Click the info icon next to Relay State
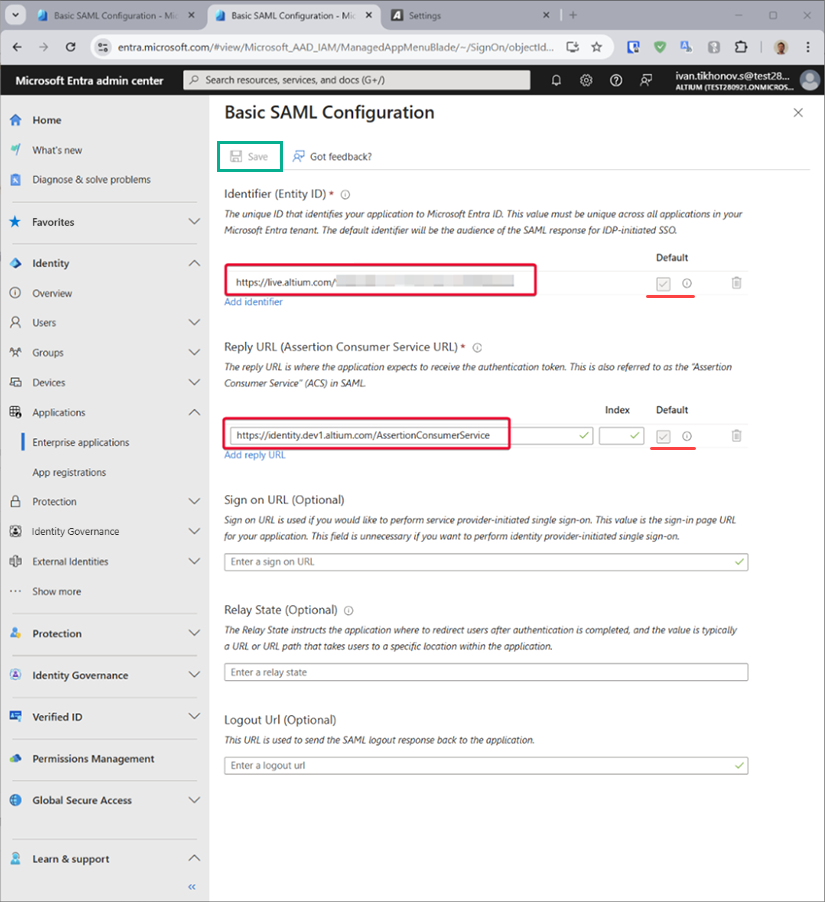Image resolution: width=825 pixels, height=902 pixels. pyautogui.click(x=349, y=610)
